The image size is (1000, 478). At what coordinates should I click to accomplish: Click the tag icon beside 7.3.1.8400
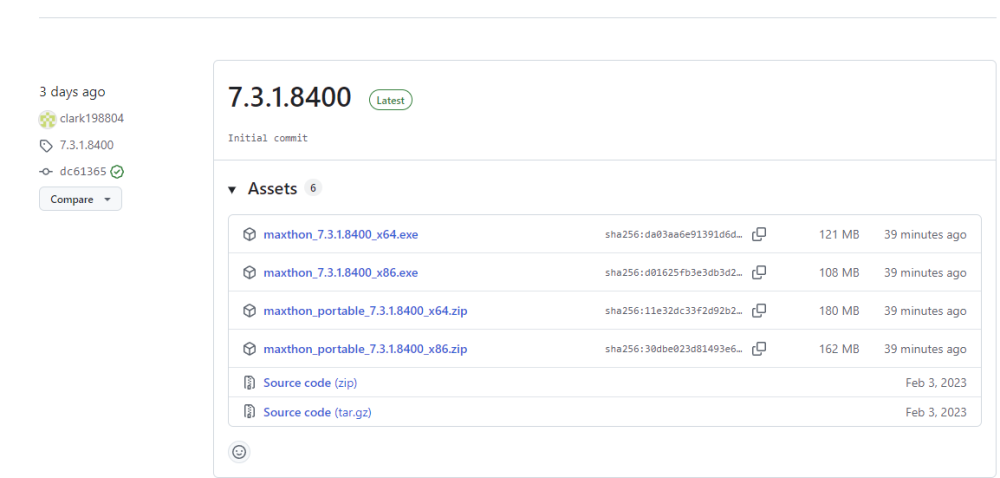click(x=46, y=146)
